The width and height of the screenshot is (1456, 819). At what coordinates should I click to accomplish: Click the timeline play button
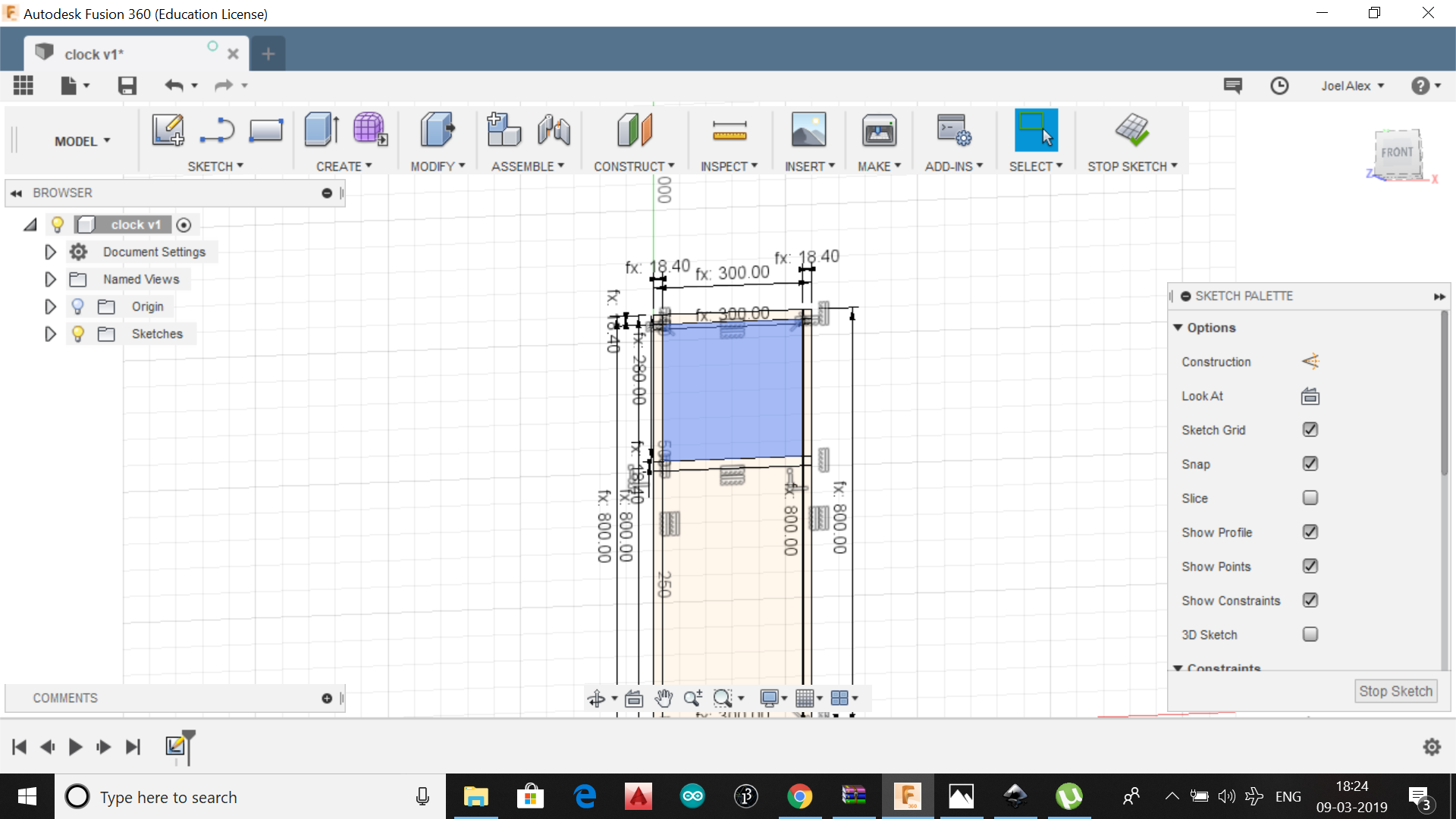tap(75, 747)
